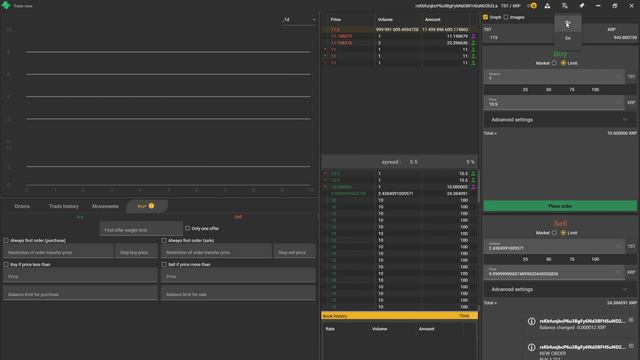The width and height of the screenshot is (640, 360).
Task: Click the Balance limit for purchase field
Action: coord(80,293)
